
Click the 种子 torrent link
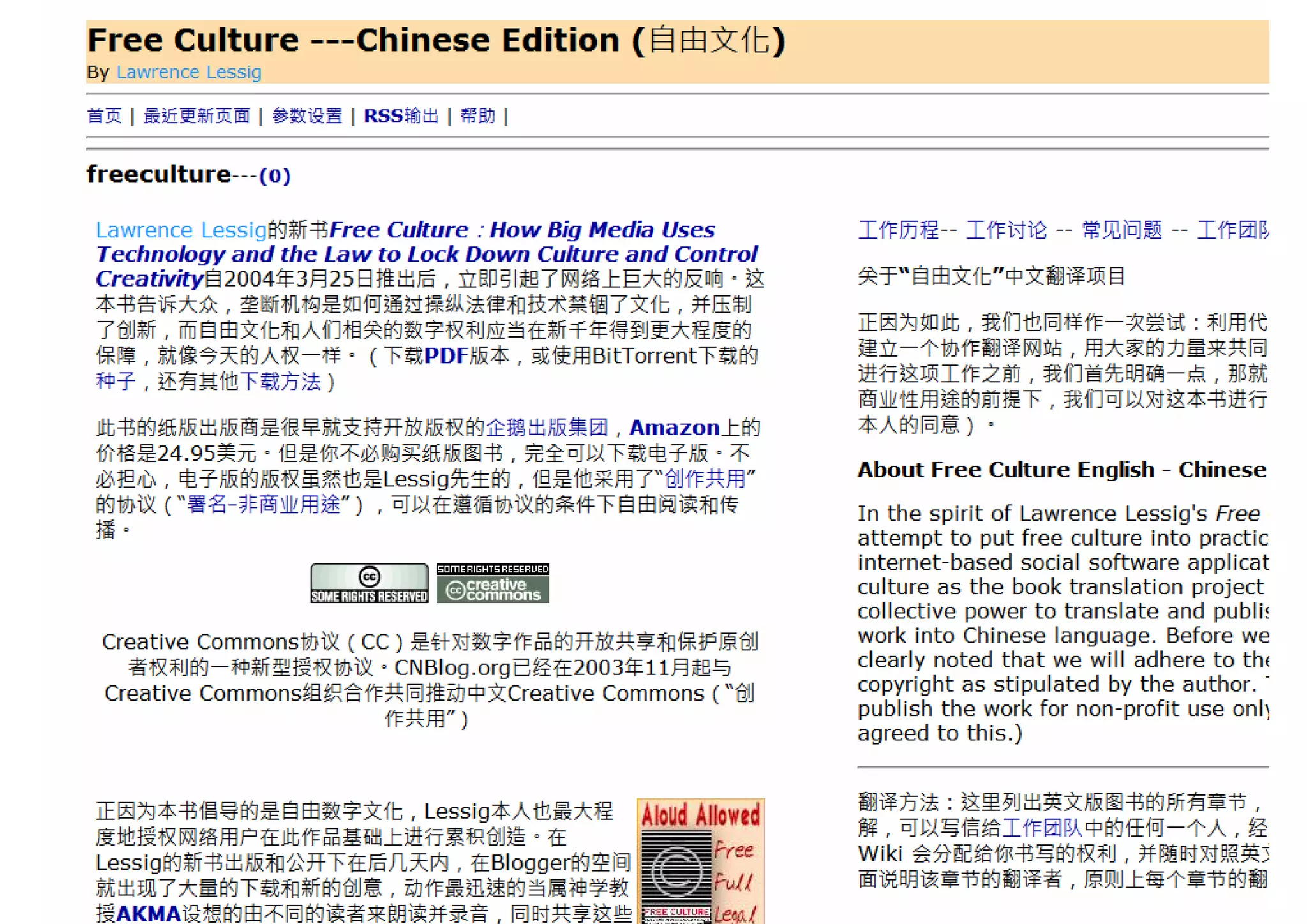click(116, 381)
